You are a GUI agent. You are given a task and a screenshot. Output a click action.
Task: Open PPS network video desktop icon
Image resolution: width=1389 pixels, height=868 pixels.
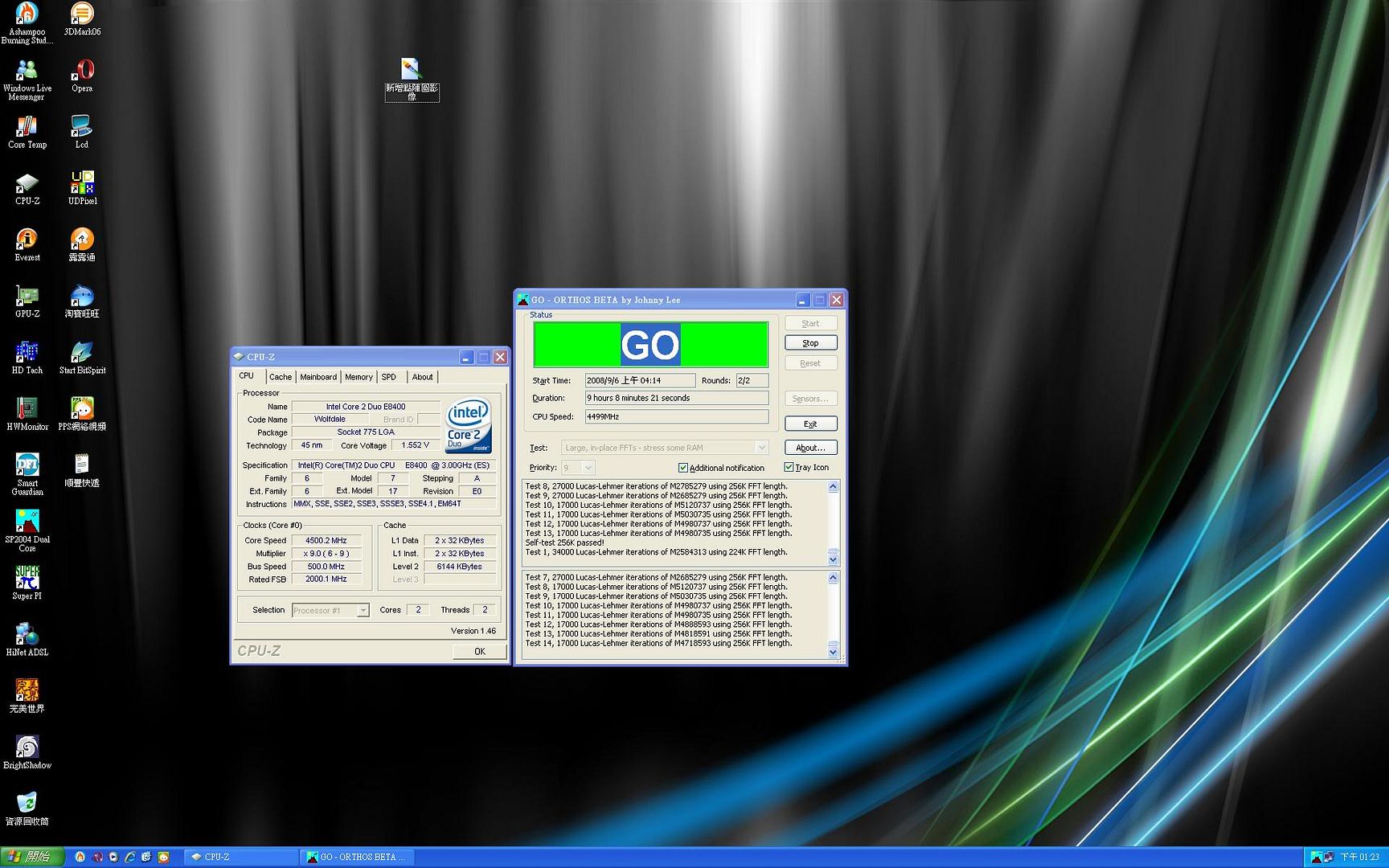point(82,414)
